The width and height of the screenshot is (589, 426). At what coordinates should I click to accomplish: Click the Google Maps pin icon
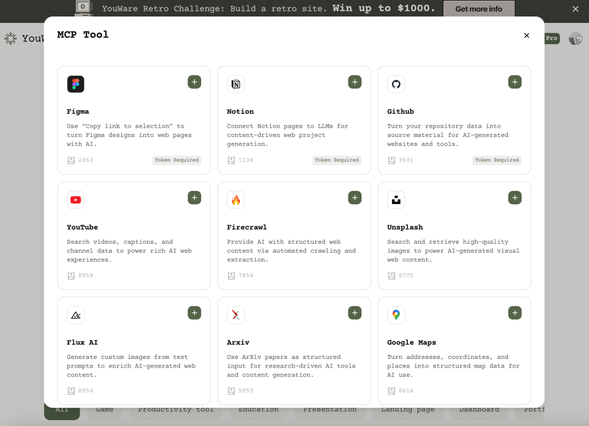(396, 315)
